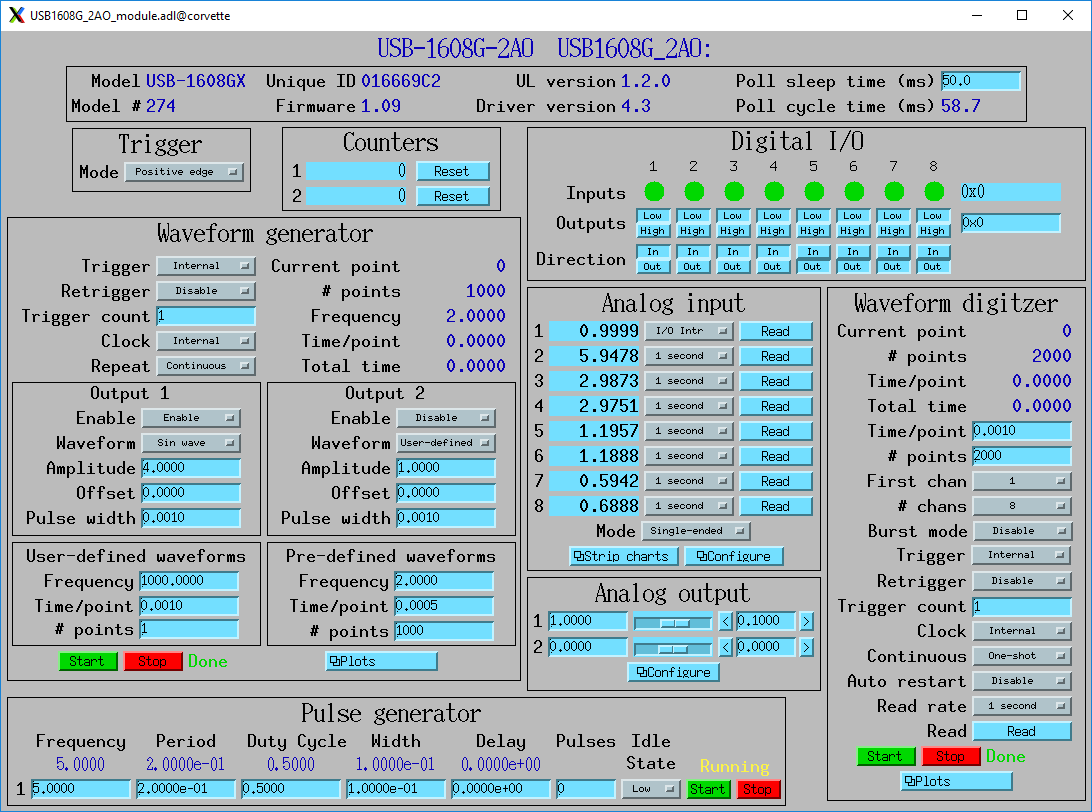This screenshot has height=812, width=1092.
Task: Adjust analog output 1 slider
Action: tap(673, 622)
